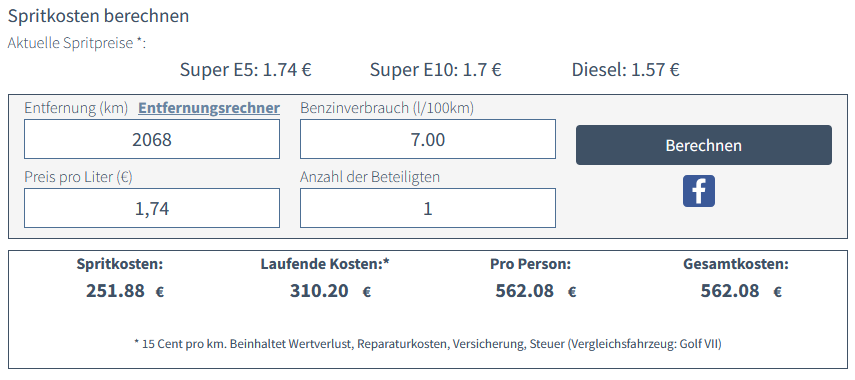Viewport: 855px width, 380px height.
Task: Click the Spritkosten berechnen heading
Action: 98,16
